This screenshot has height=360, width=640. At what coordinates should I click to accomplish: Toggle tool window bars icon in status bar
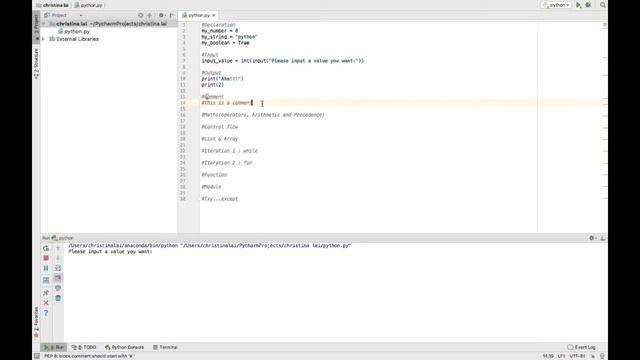click(37, 356)
